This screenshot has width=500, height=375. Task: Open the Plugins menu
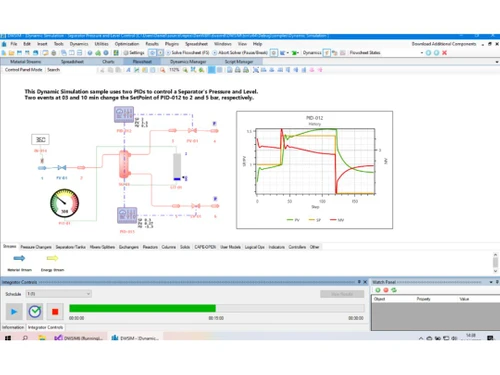point(172,44)
